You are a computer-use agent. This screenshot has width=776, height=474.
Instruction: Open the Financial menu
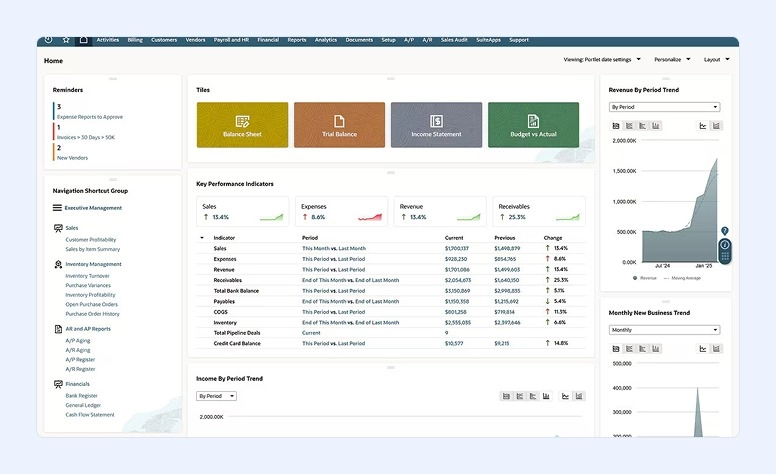(x=268, y=40)
